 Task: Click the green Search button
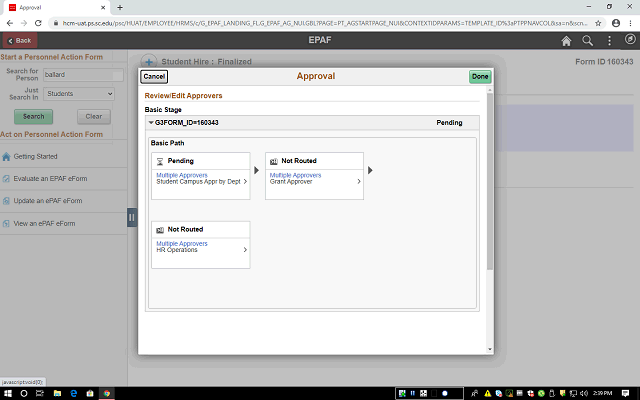[33, 117]
